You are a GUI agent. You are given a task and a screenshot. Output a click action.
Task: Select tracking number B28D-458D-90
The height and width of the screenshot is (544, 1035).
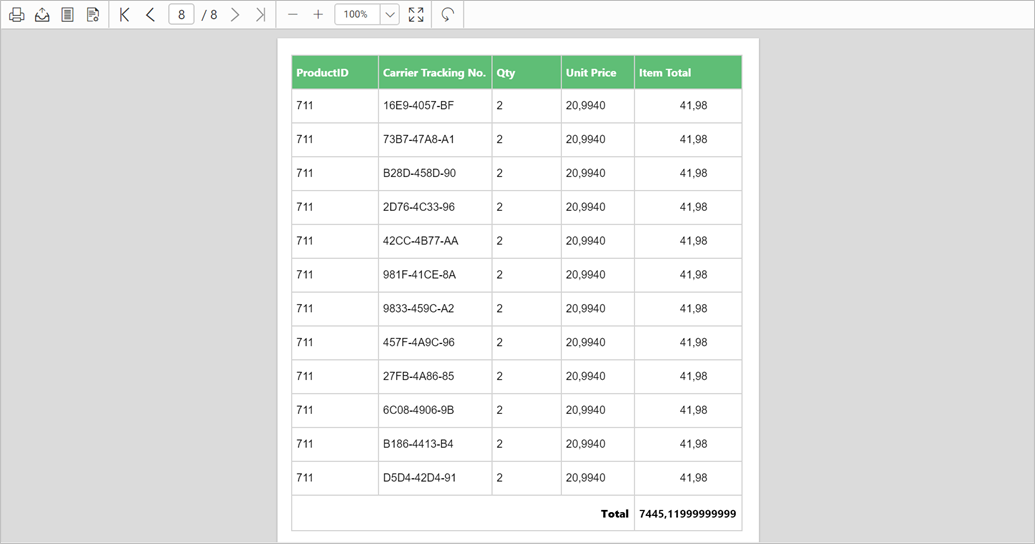click(x=419, y=173)
